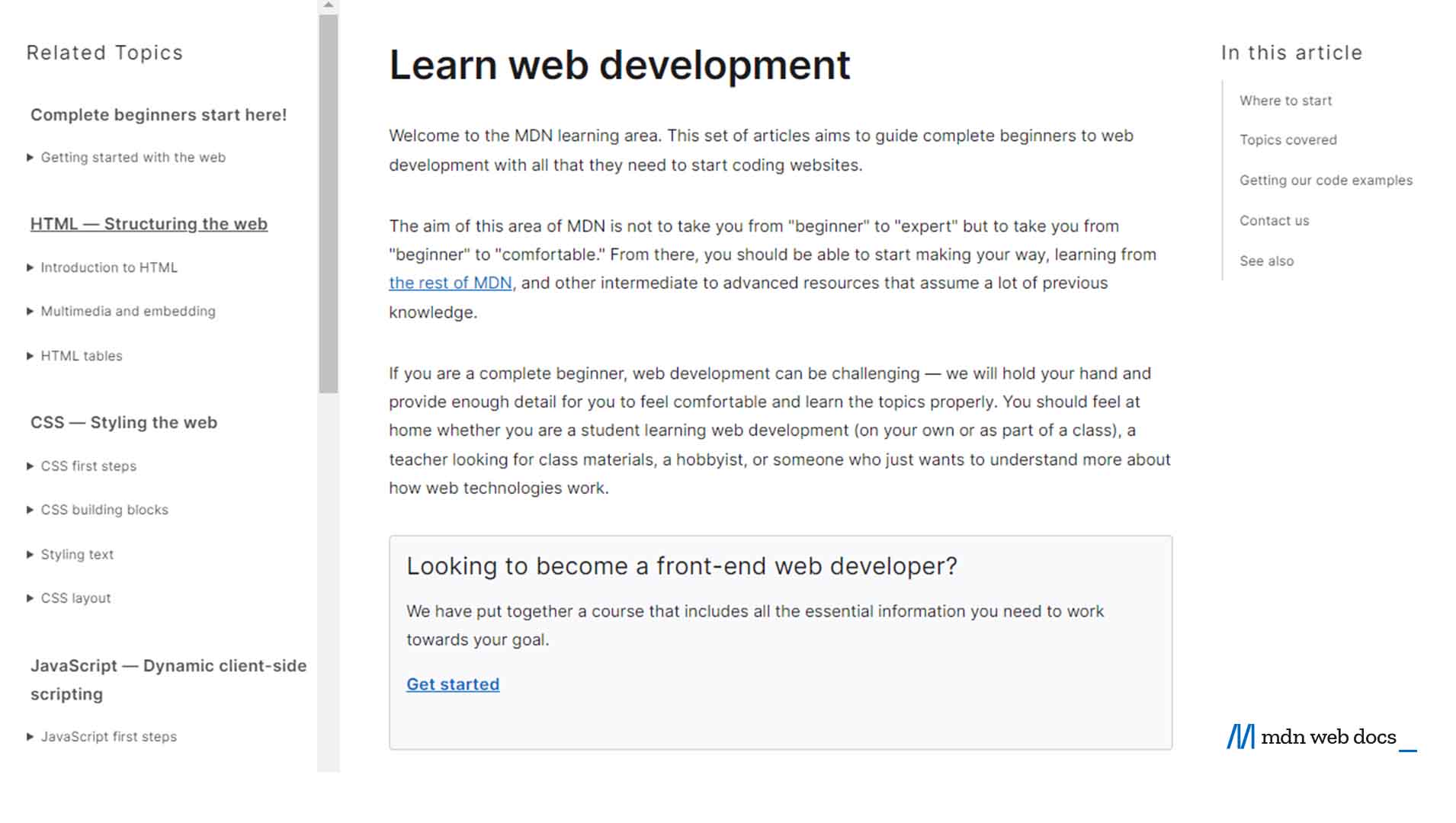The width and height of the screenshot is (1456, 823).
Task: Click the Get started link
Action: click(x=453, y=684)
